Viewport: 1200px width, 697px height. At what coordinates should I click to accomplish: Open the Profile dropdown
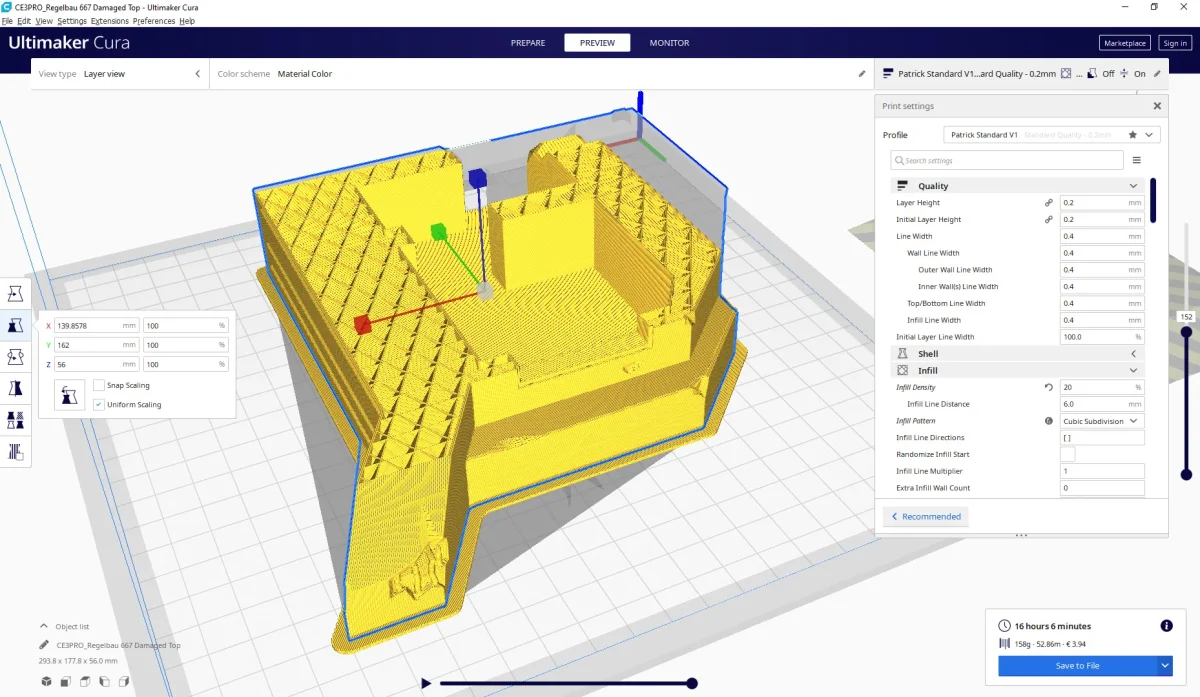pos(1052,134)
